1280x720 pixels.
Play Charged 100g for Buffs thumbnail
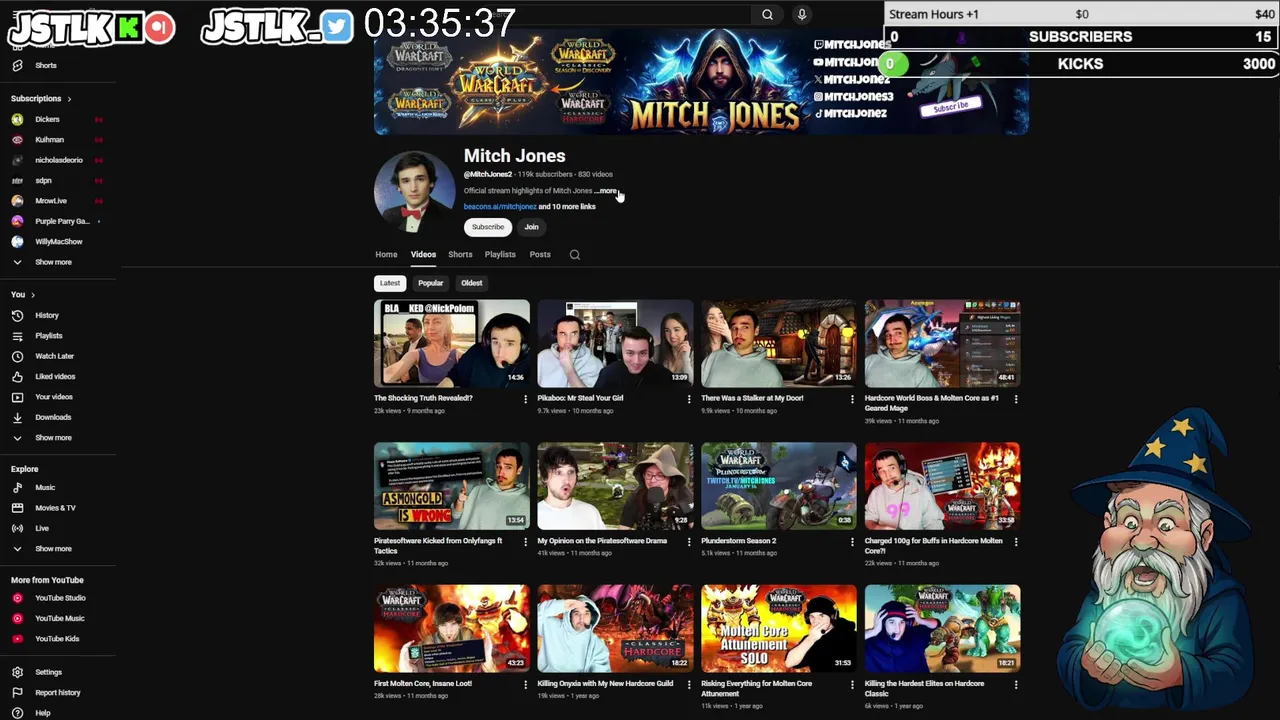(942, 486)
